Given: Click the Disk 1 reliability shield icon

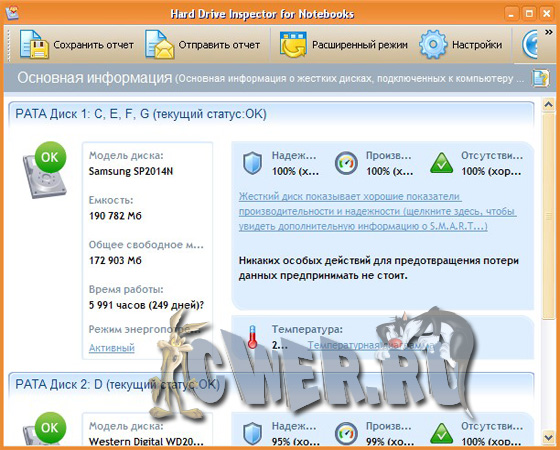Looking at the screenshot, I should [252, 163].
